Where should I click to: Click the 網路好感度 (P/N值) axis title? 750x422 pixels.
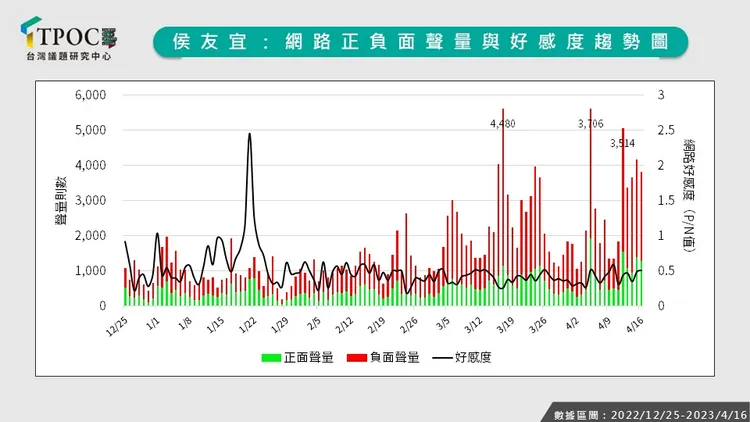point(689,196)
